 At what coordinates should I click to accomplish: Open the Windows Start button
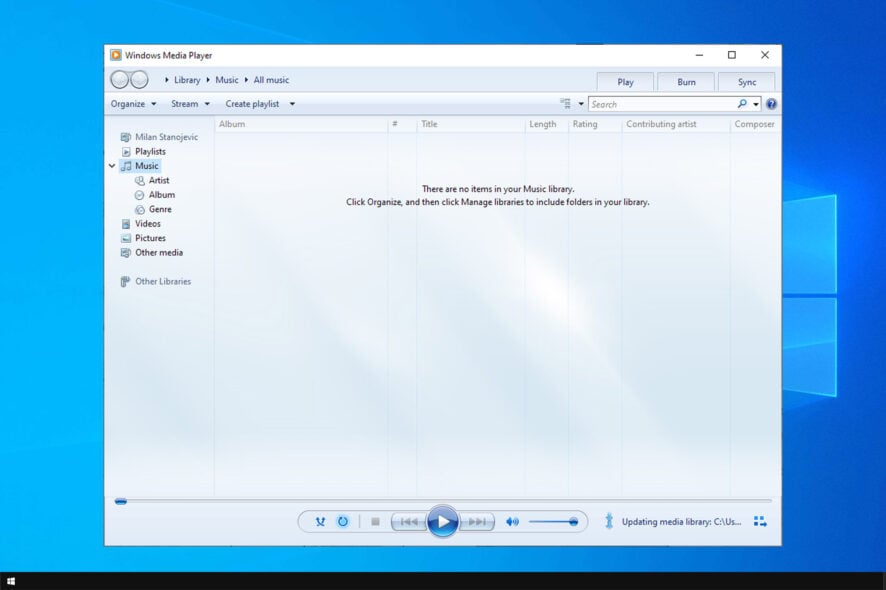click(x=11, y=581)
